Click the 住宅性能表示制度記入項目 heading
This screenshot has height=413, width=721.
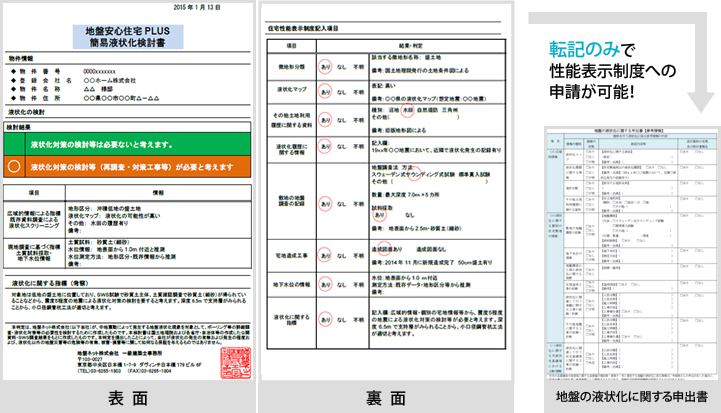(303, 29)
